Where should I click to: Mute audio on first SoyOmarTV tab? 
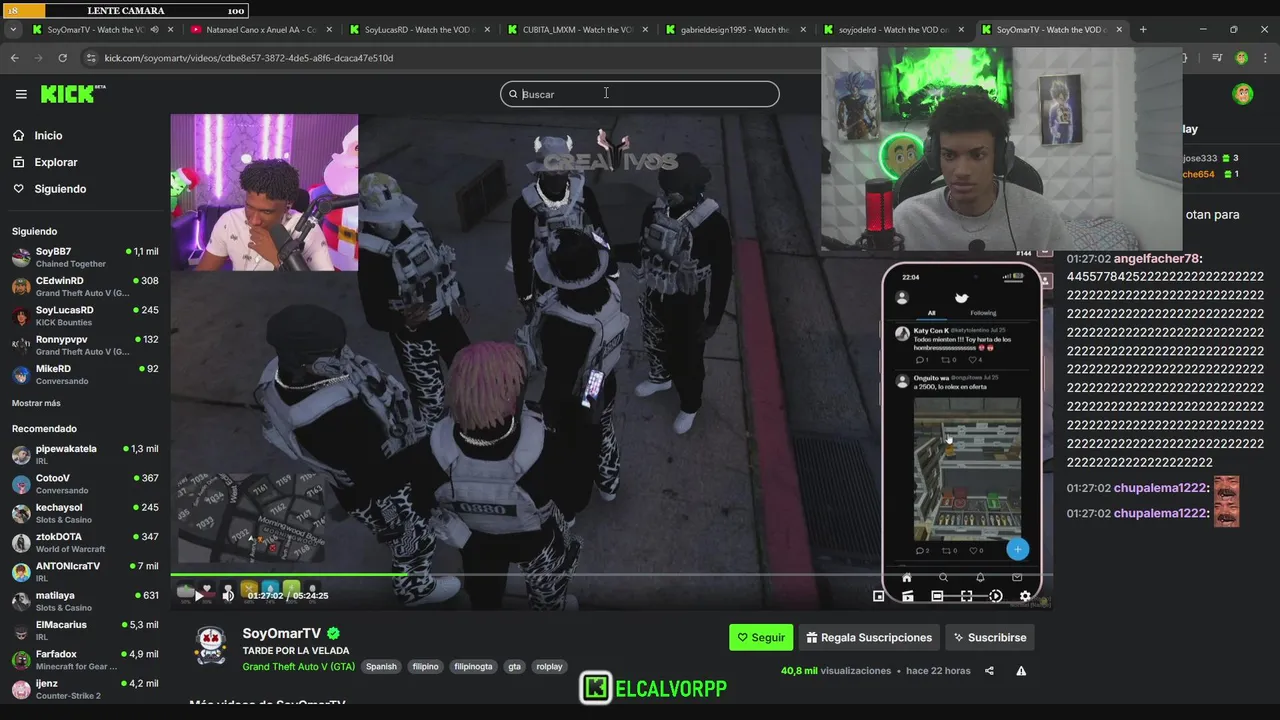pos(154,30)
